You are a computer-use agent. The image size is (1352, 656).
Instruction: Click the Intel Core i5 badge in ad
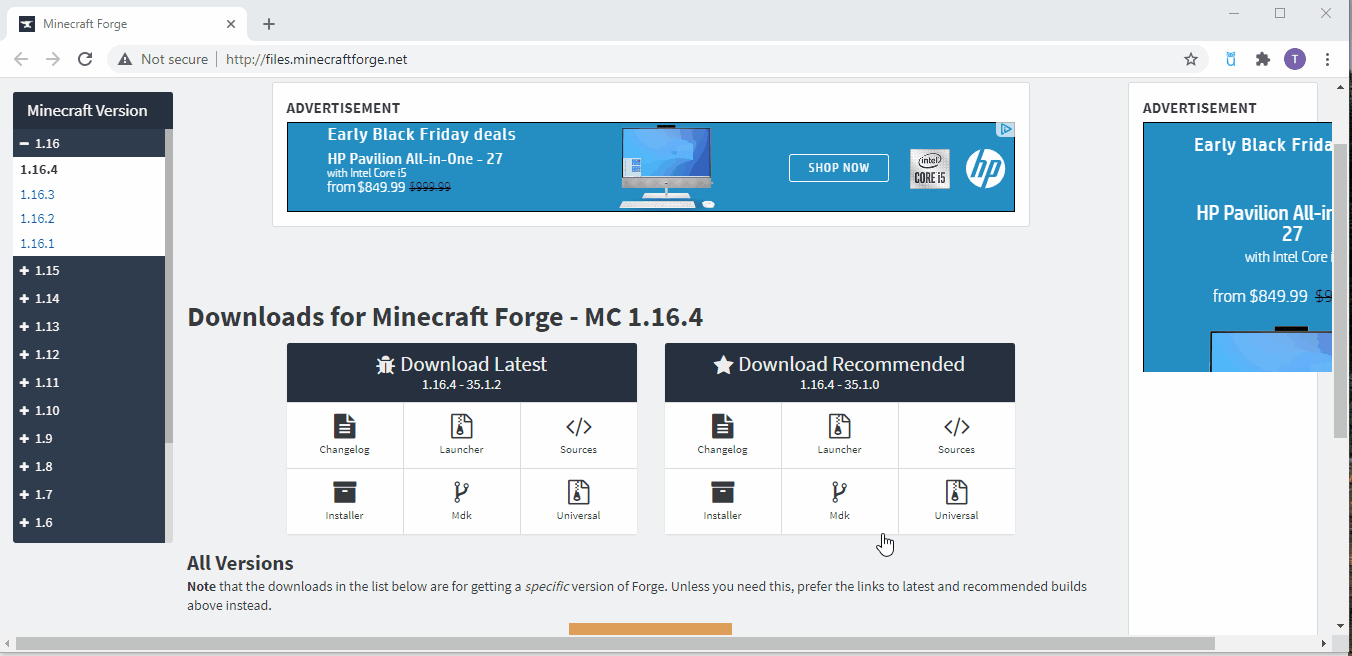(x=930, y=168)
